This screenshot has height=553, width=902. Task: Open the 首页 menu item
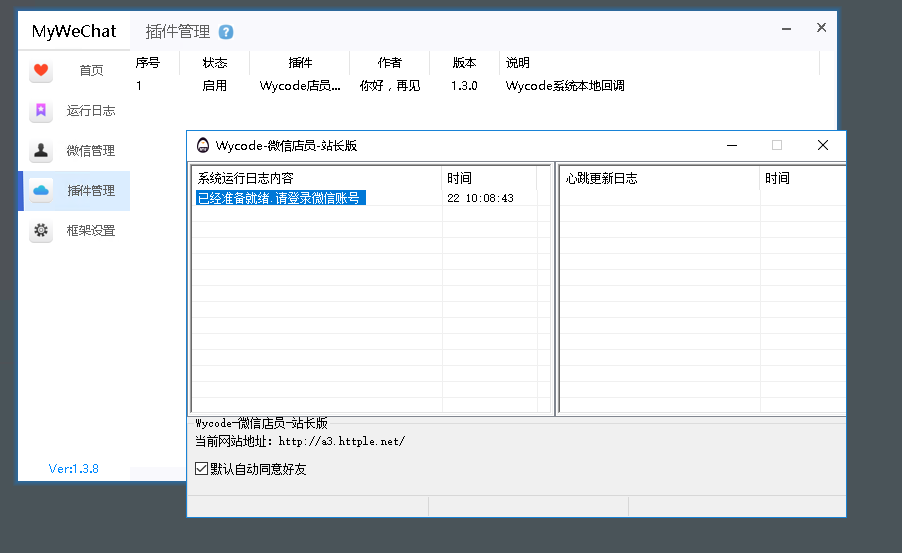(74, 70)
